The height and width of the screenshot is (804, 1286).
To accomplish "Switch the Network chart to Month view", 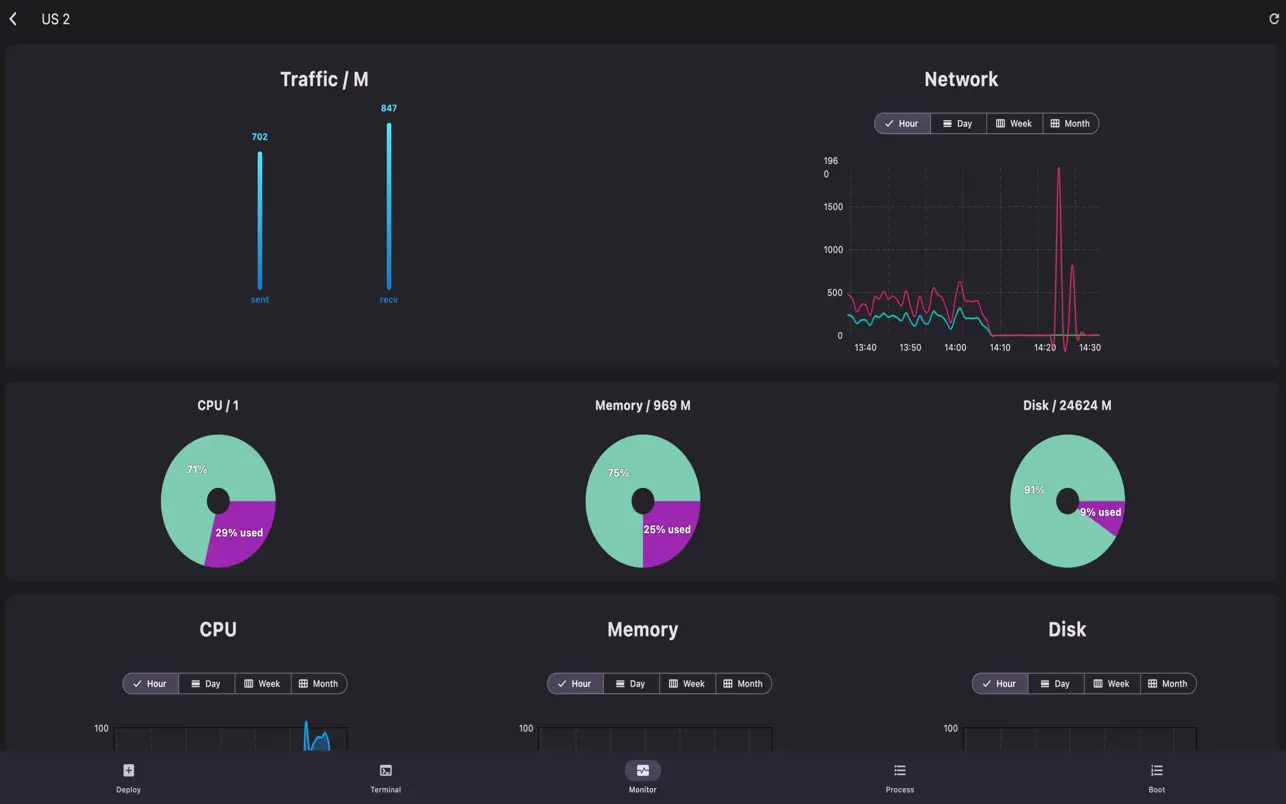I will pyautogui.click(x=1071, y=123).
